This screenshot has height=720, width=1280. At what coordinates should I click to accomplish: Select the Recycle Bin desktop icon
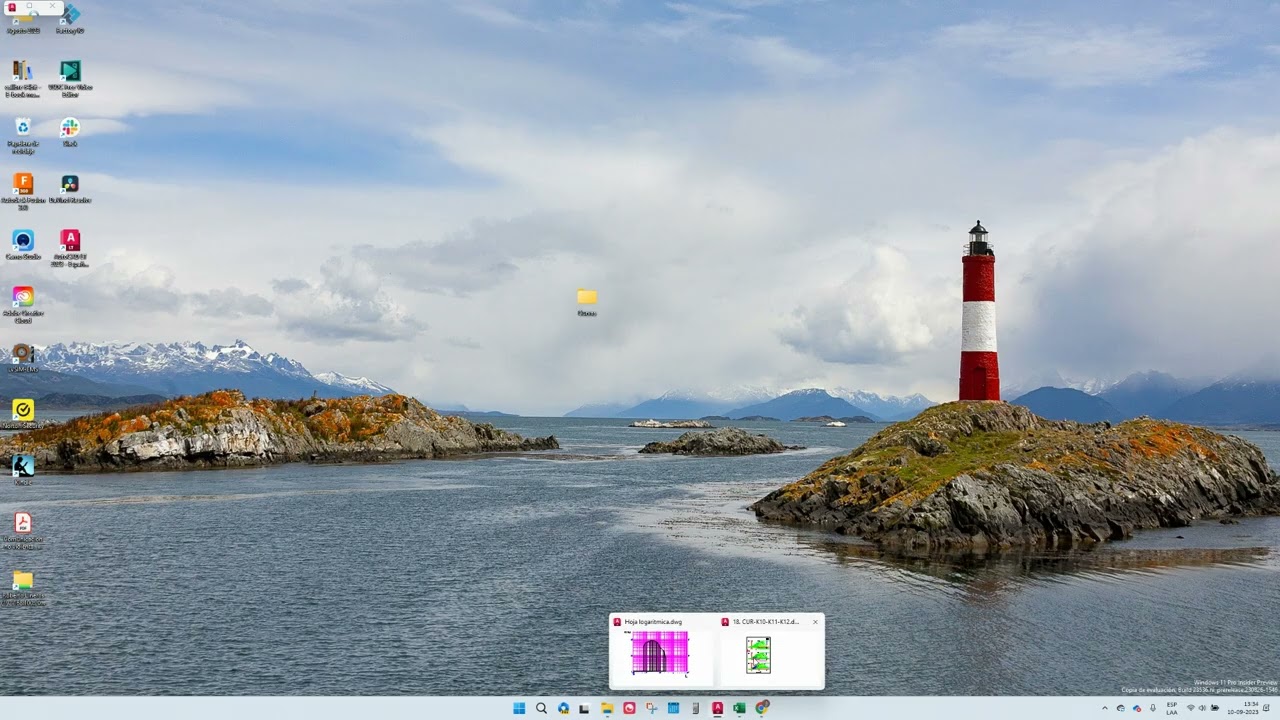point(22,135)
